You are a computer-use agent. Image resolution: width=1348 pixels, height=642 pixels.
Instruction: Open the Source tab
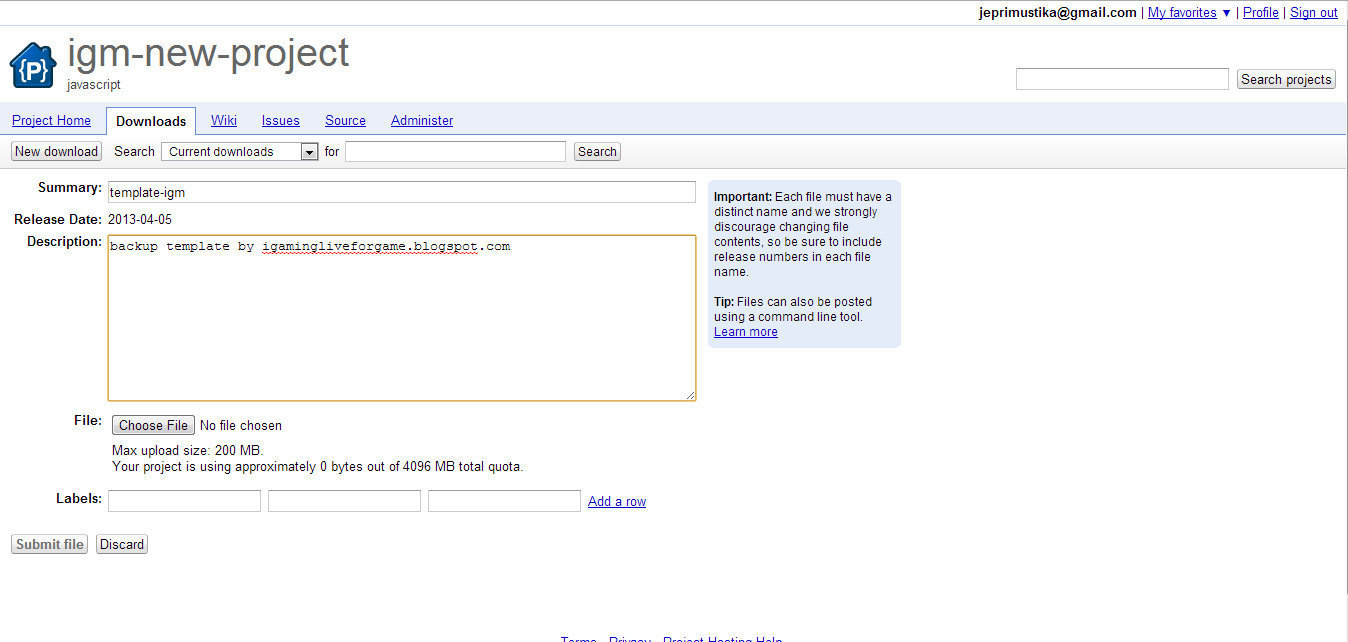click(345, 120)
